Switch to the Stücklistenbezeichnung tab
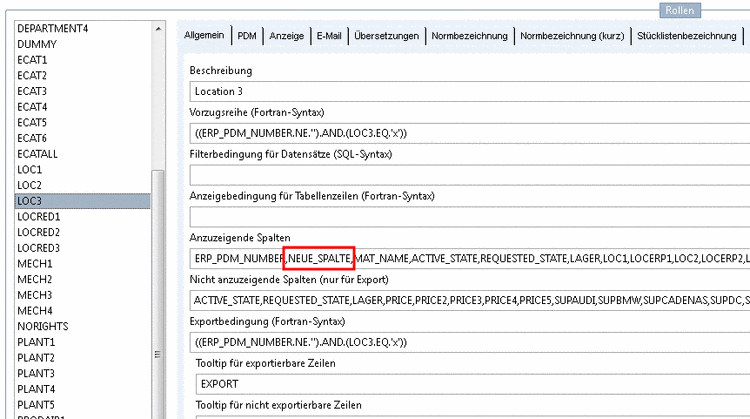The width and height of the screenshot is (750, 419). [x=687, y=36]
